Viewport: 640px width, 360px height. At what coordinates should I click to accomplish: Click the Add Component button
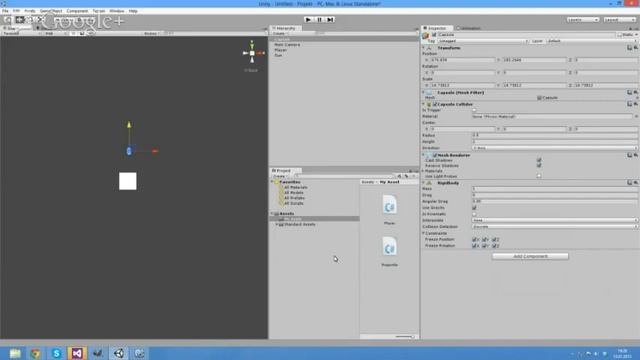coord(530,256)
